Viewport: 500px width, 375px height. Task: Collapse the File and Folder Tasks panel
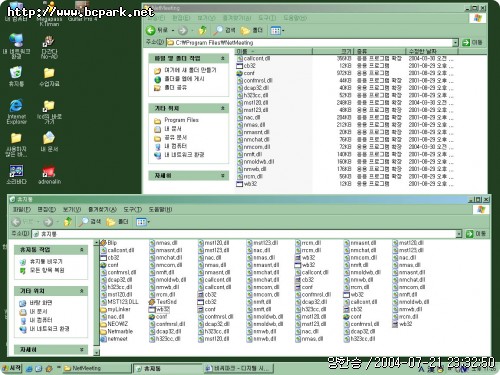pyautogui.click(x=223, y=58)
